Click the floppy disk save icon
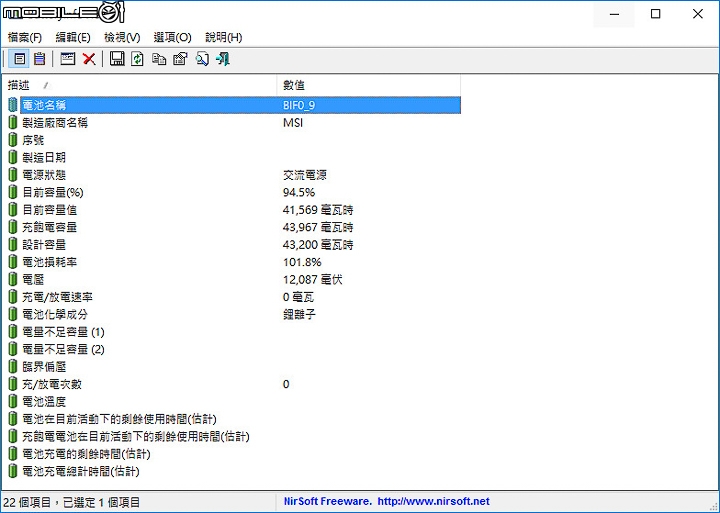Image resolution: width=720 pixels, height=513 pixels. click(x=117, y=59)
